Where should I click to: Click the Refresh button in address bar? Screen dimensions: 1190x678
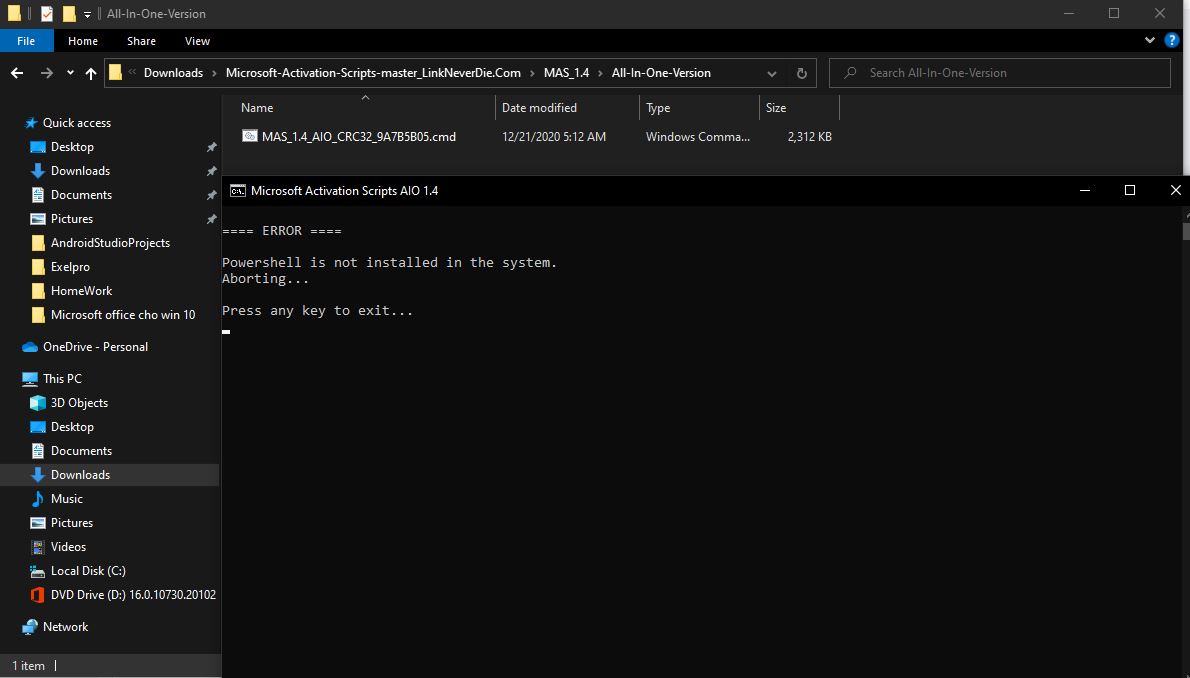(801, 73)
